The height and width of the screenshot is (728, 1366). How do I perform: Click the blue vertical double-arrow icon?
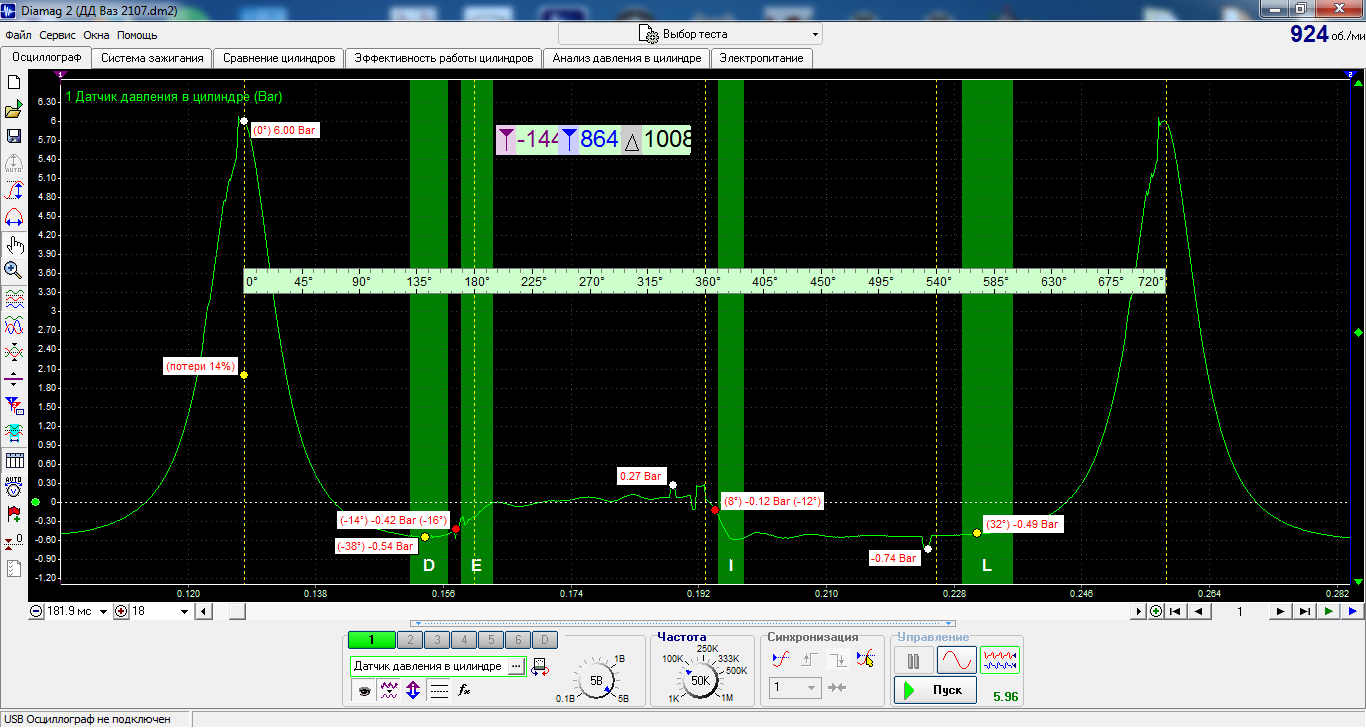[x=413, y=690]
